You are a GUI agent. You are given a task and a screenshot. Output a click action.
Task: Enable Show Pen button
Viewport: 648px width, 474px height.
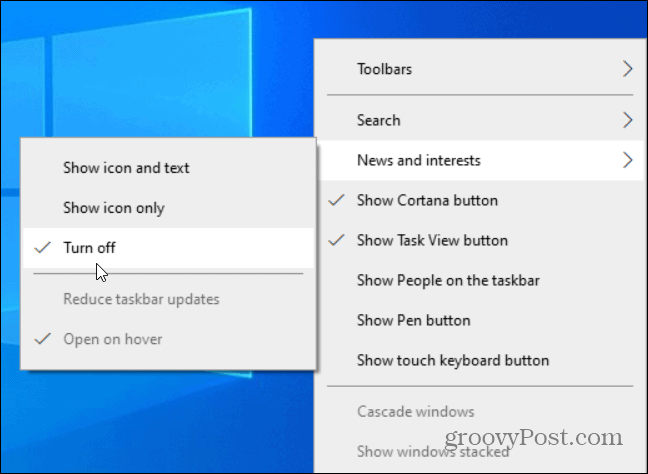click(x=479, y=321)
